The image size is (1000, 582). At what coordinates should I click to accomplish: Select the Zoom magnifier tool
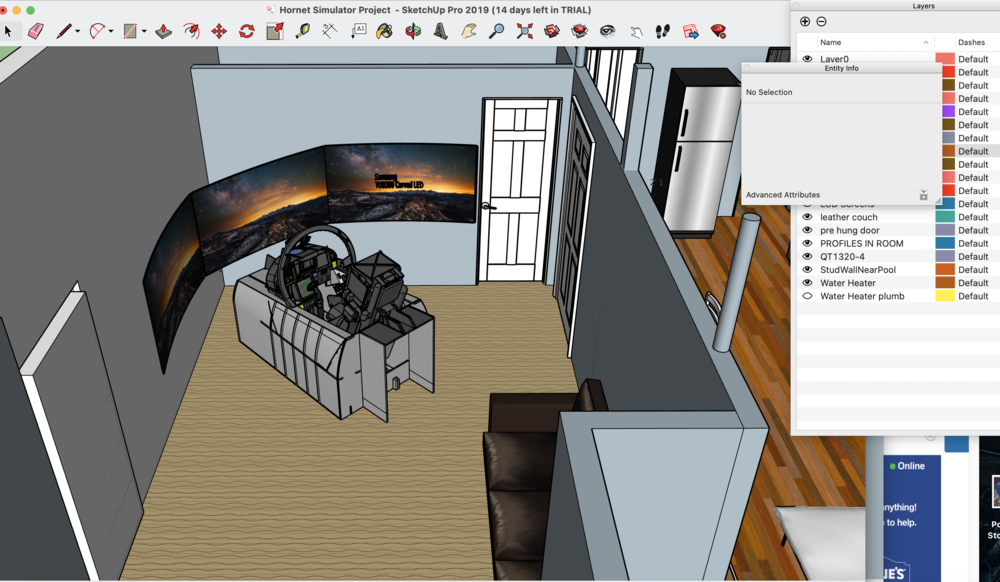pos(495,31)
